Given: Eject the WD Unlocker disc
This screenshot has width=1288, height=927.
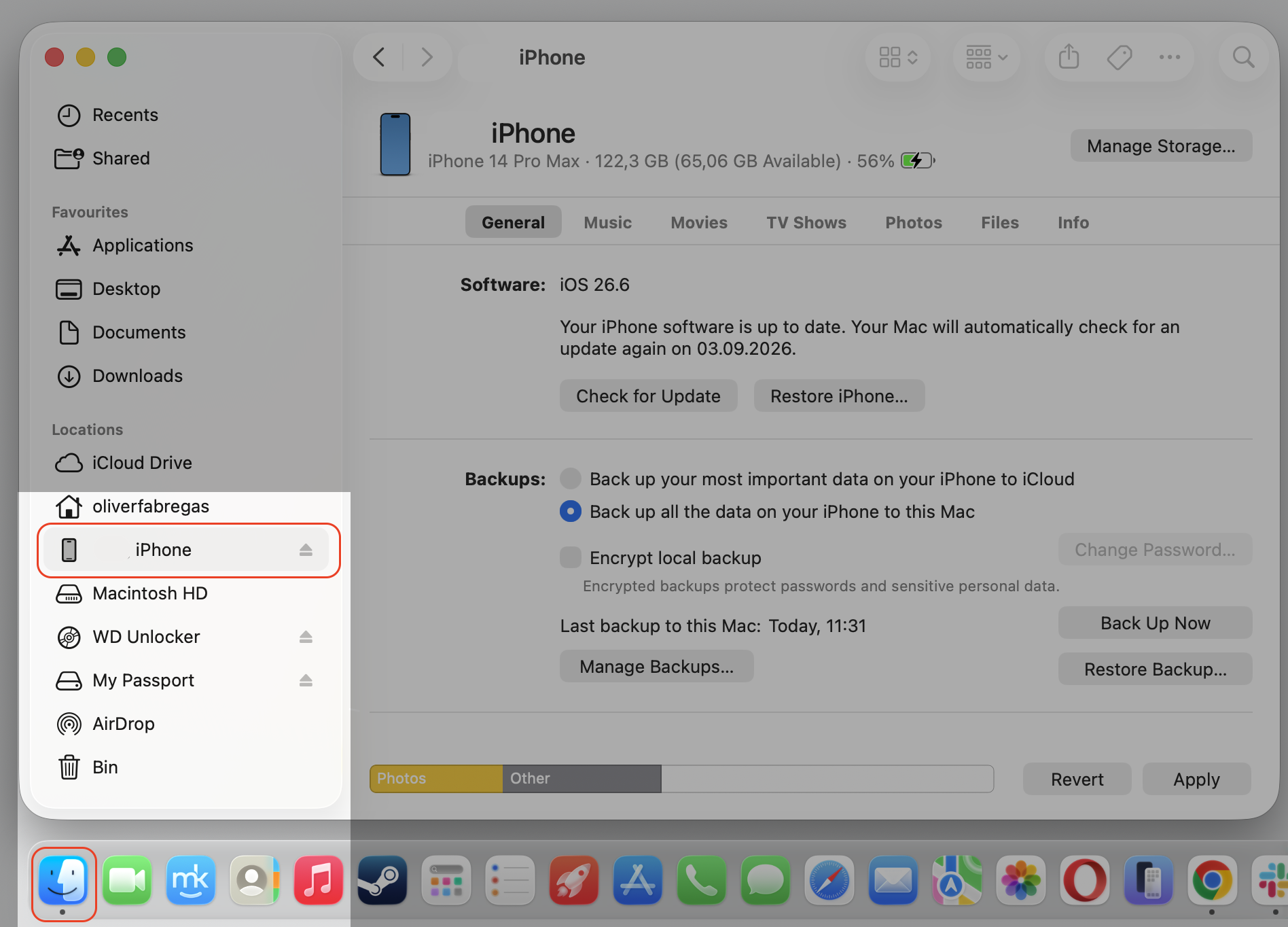Looking at the screenshot, I should pyautogui.click(x=306, y=637).
